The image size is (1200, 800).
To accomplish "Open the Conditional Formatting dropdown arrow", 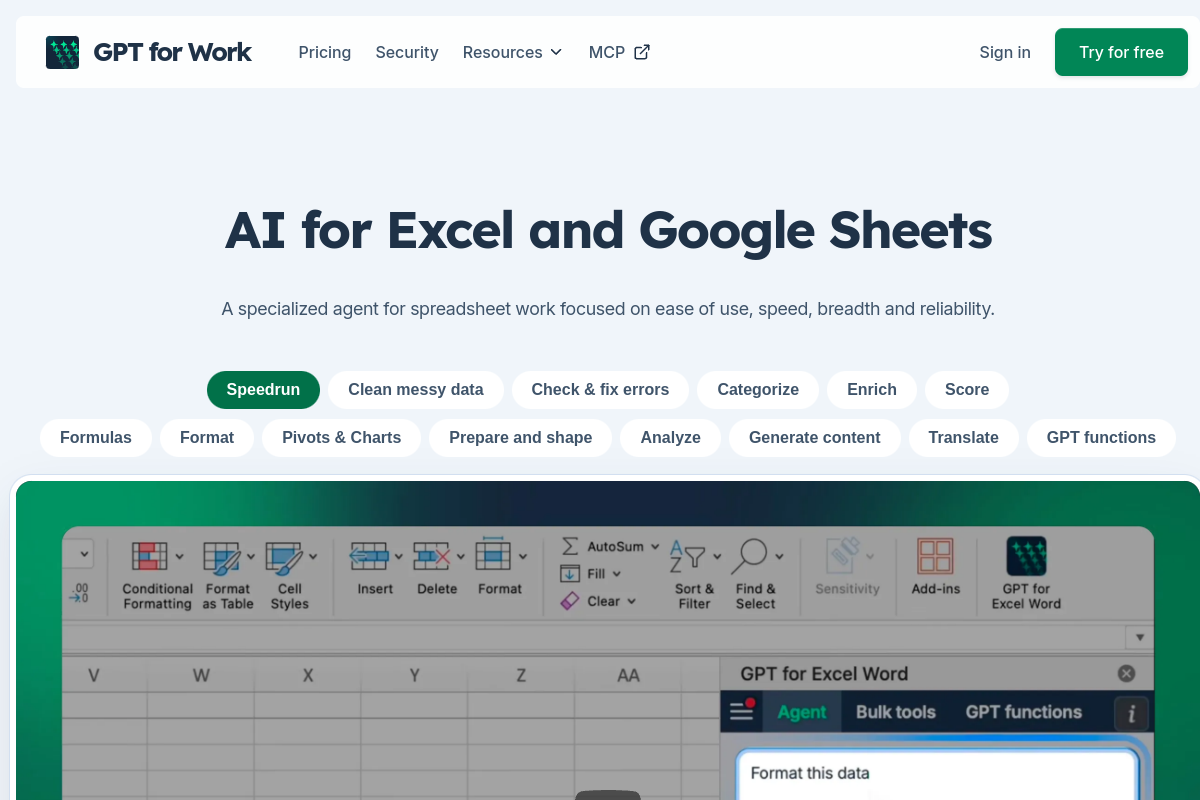I will pyautogui.click(x=180, y=556).
